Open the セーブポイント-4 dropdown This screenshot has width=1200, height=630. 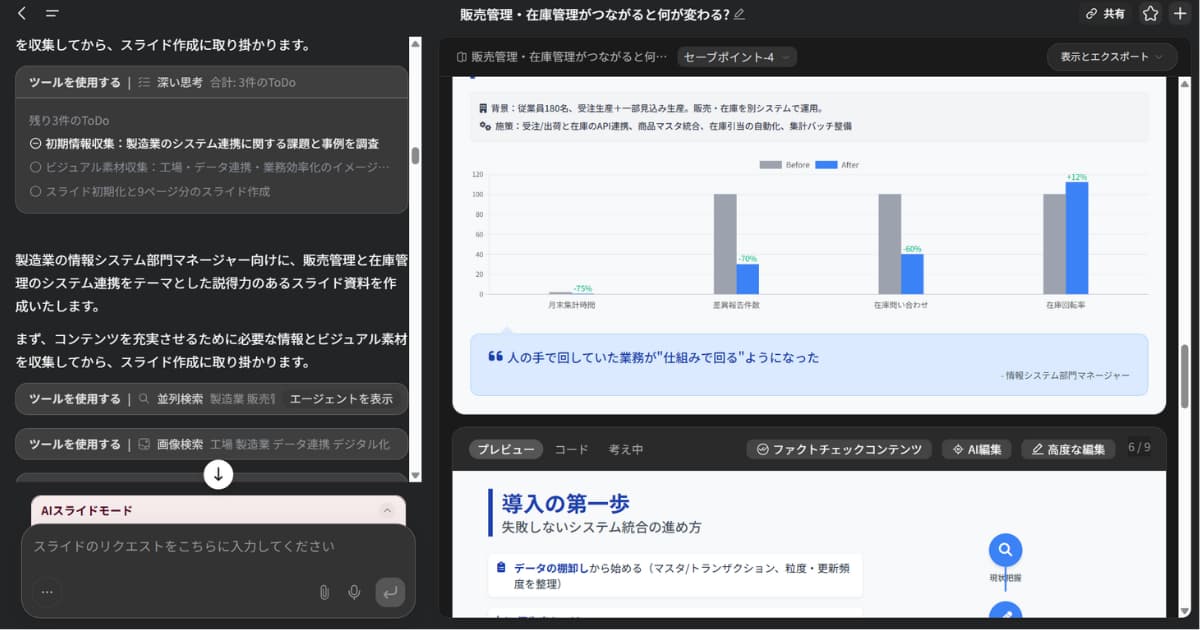click(737, 57)
